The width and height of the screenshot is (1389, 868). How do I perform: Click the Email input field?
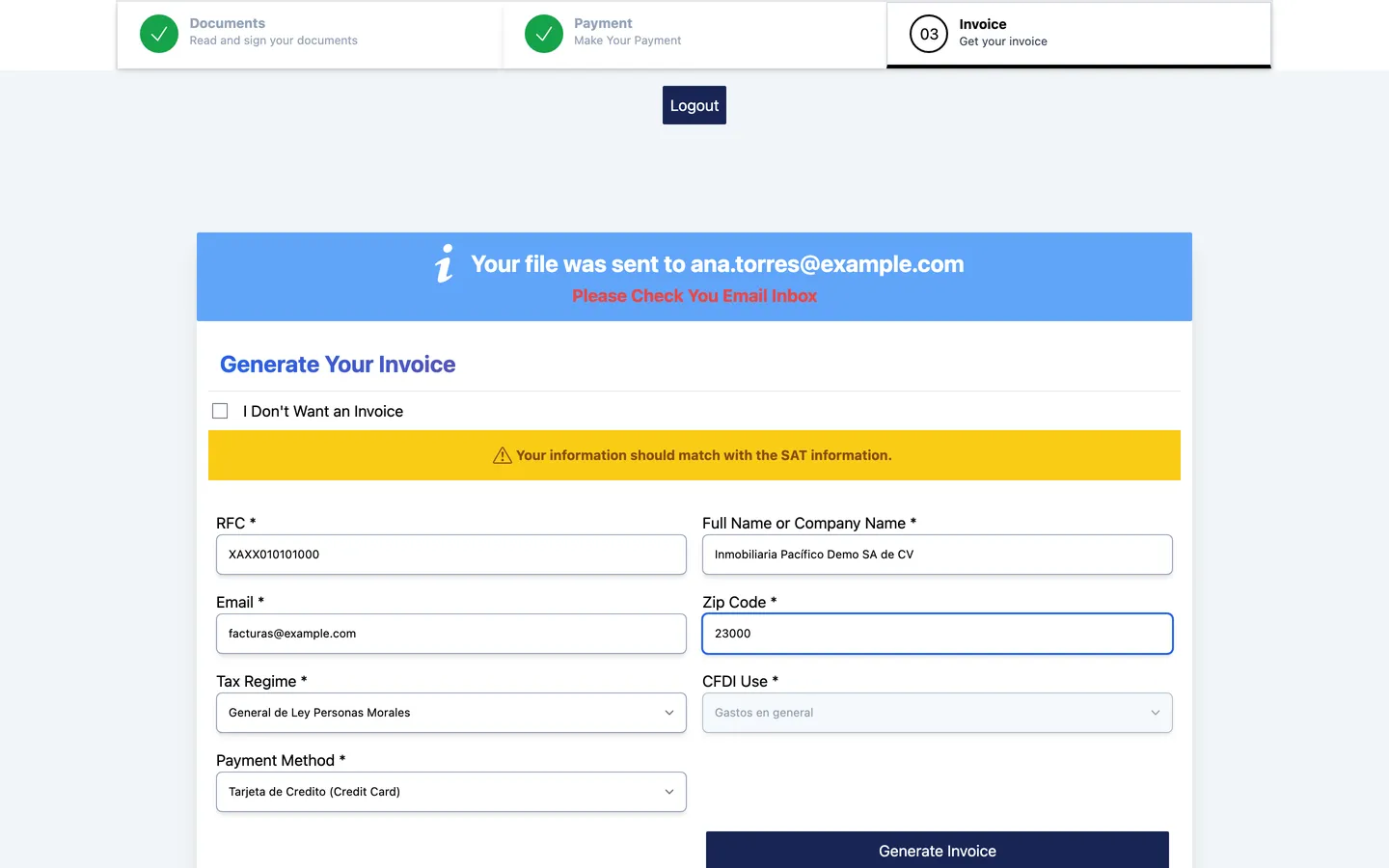click(451, 634)
